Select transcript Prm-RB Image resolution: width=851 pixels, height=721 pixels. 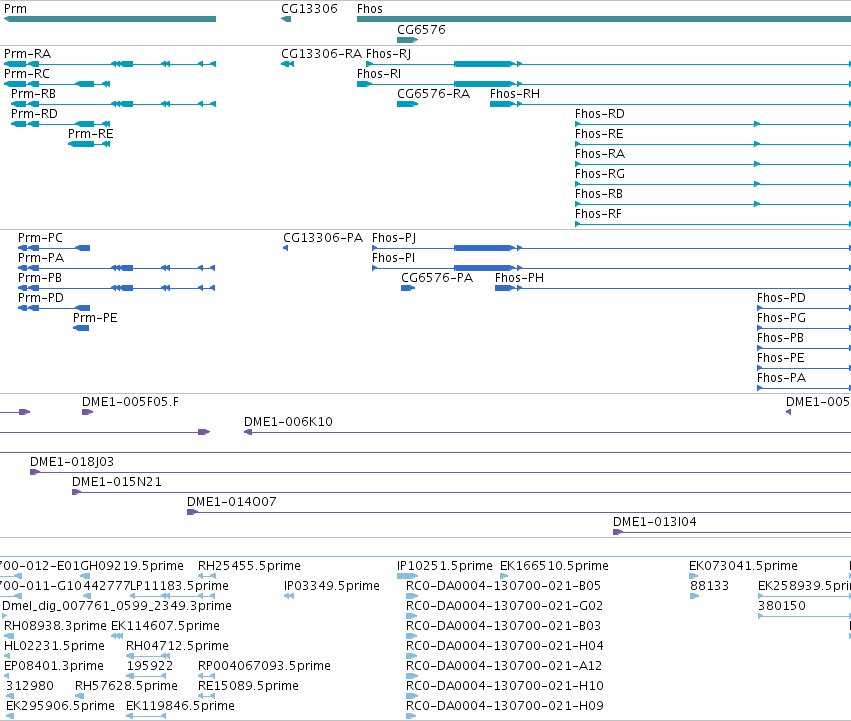pyautogui.click(x=113, y=104)
